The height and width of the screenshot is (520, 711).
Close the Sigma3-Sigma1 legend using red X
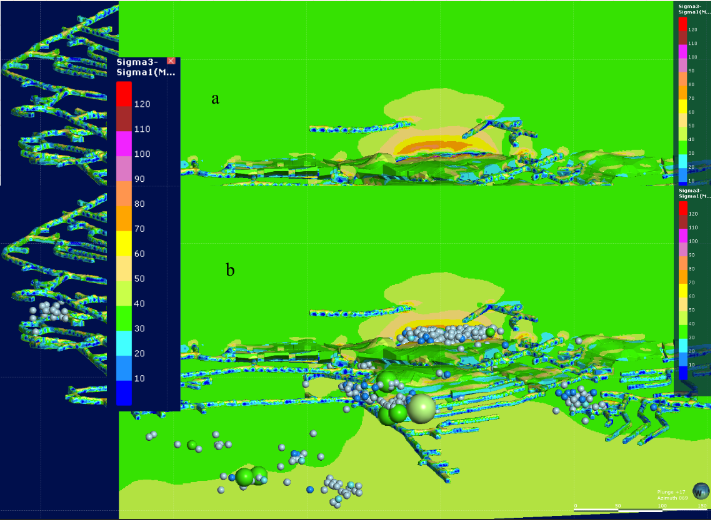click(x=171, y=62)
